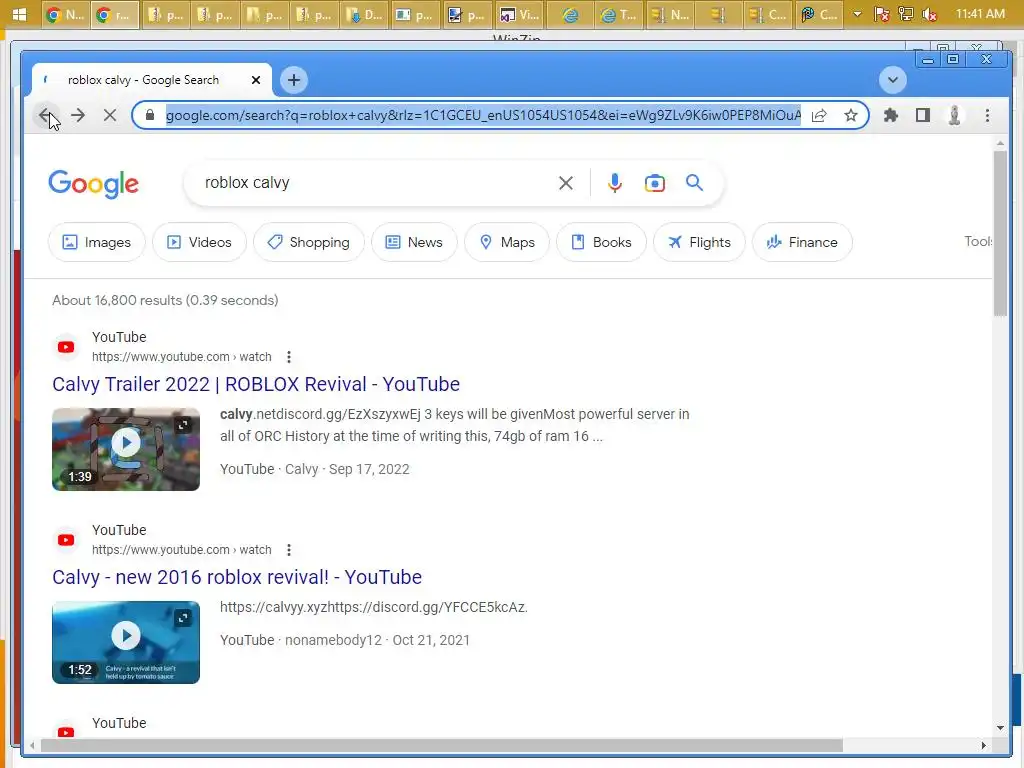Show hidden tray icons arrow
Viewport: 1024px width, 768px height.
coord(857,14)
